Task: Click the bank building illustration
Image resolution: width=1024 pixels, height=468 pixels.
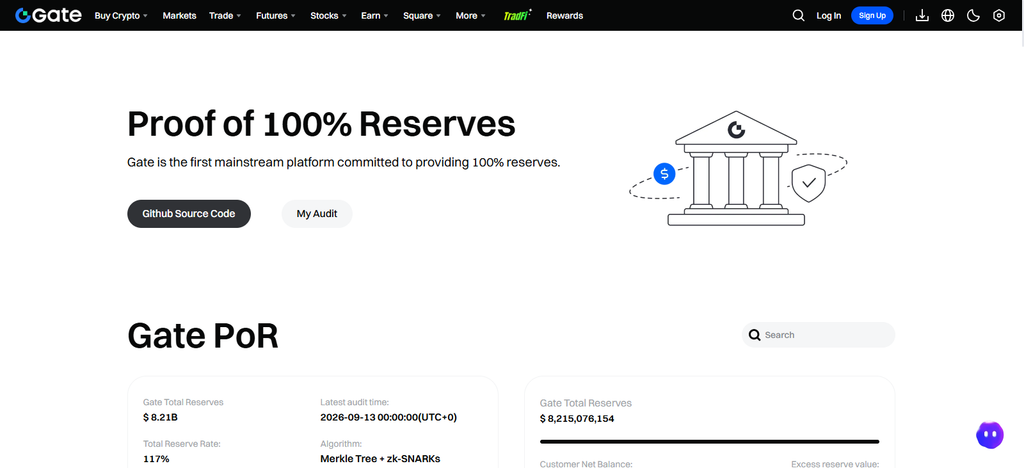Action: click(x=736, y=168)
